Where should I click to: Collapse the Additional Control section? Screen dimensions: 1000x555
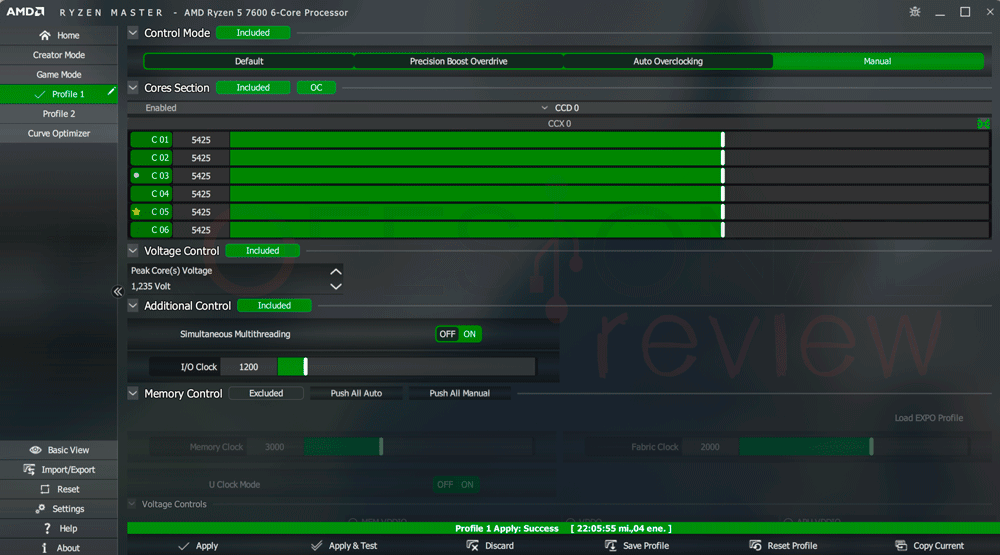pos(133,306)
